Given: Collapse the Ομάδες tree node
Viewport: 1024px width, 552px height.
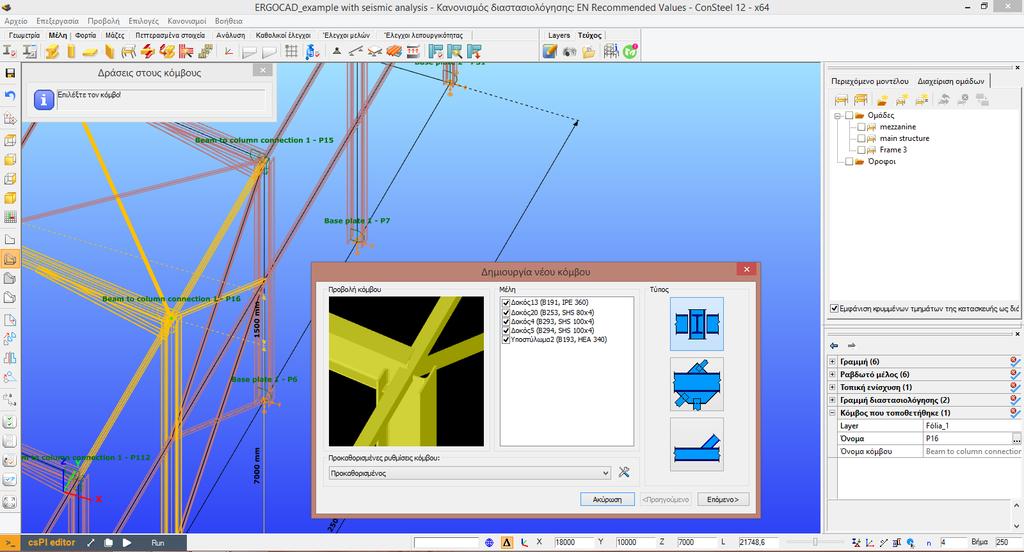Looking at the screenshot, I should coord(837,116).
